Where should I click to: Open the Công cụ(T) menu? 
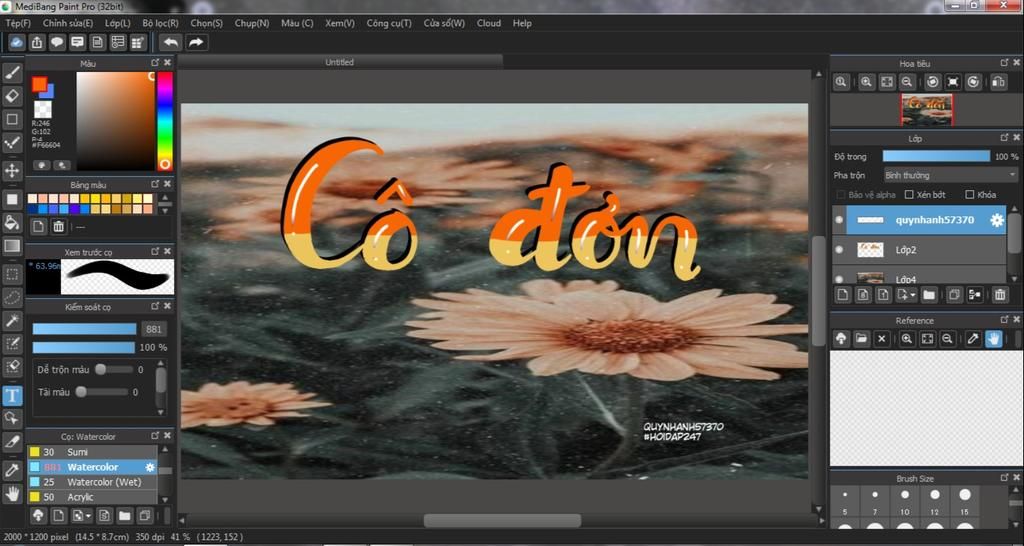click(x=389, y=23)
